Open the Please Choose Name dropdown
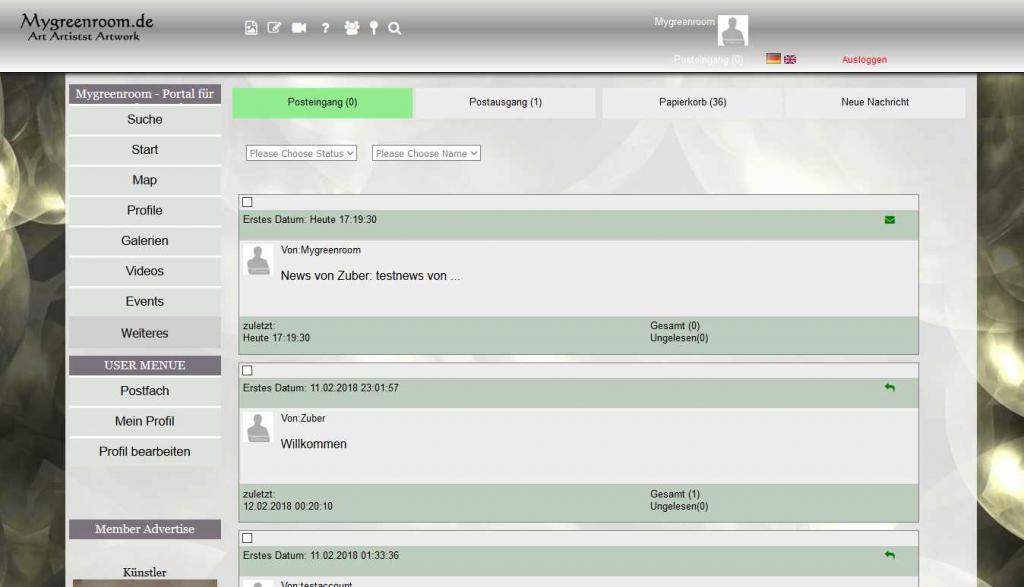Screen dimensions: 1024x587 [x=426, y=153]
